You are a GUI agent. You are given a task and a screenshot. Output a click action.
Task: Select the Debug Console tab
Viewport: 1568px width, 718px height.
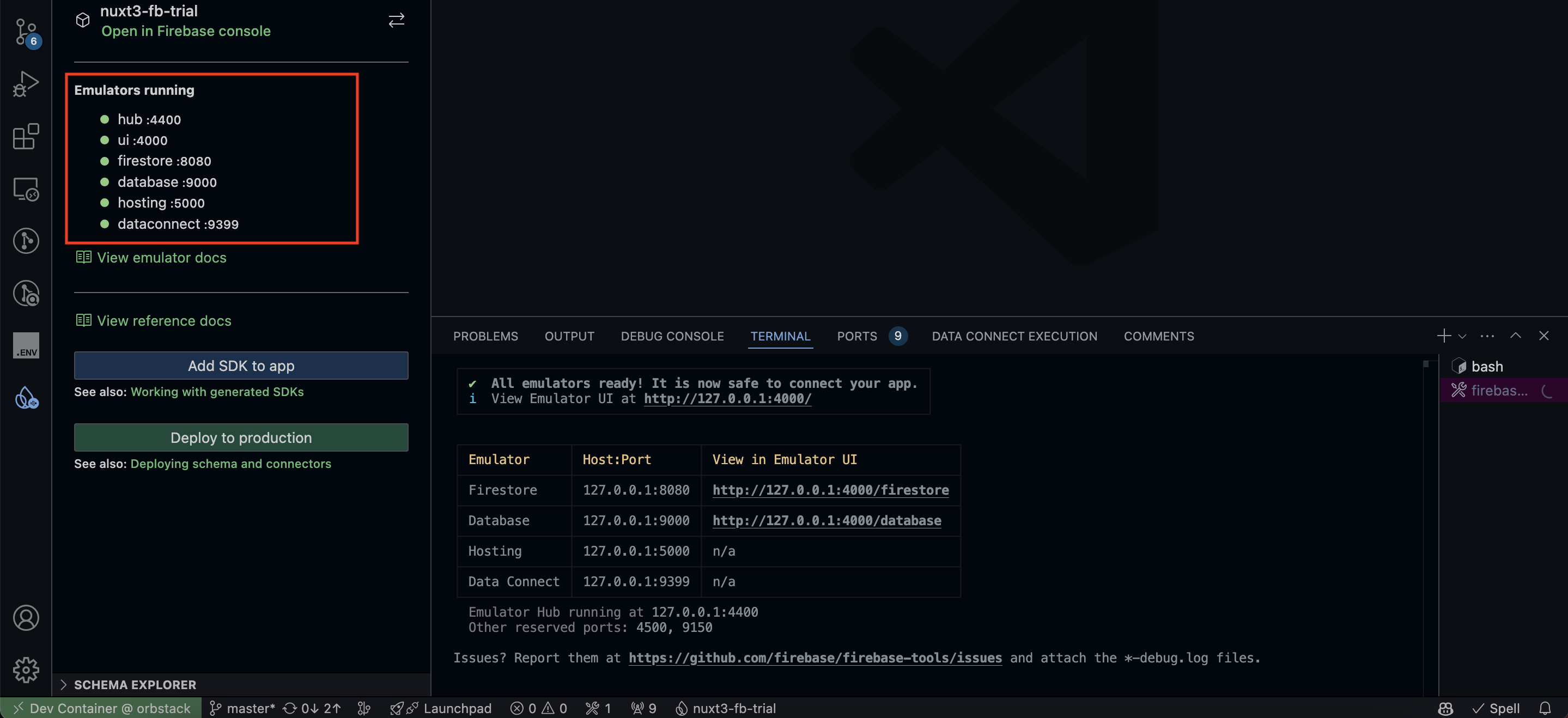click(672, 336)
